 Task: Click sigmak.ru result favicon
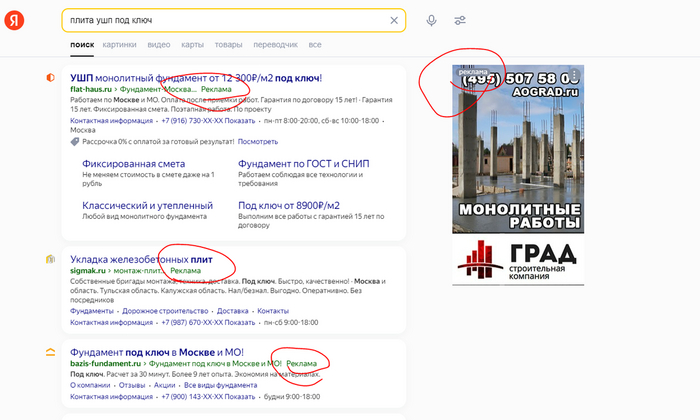pos(50,259)
